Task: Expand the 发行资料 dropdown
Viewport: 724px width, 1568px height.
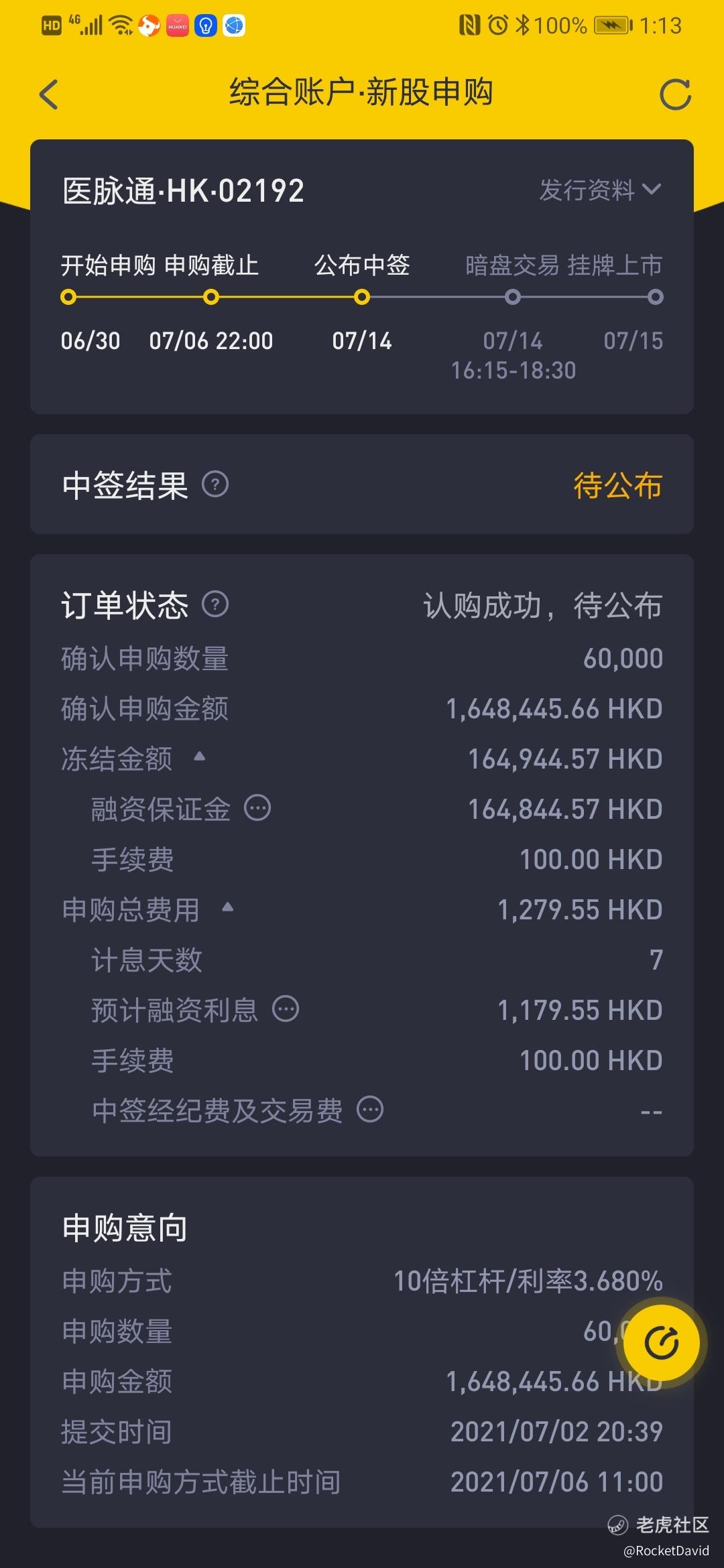Action: point(601,190)
